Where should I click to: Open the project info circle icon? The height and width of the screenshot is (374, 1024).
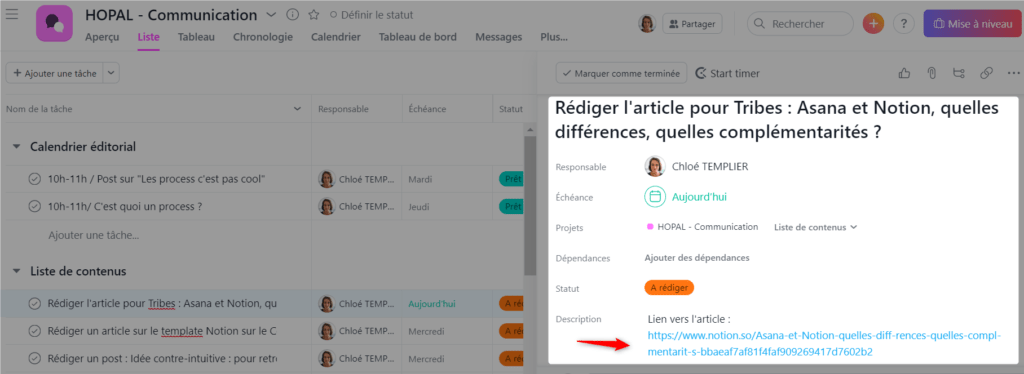tap(293, 14)
